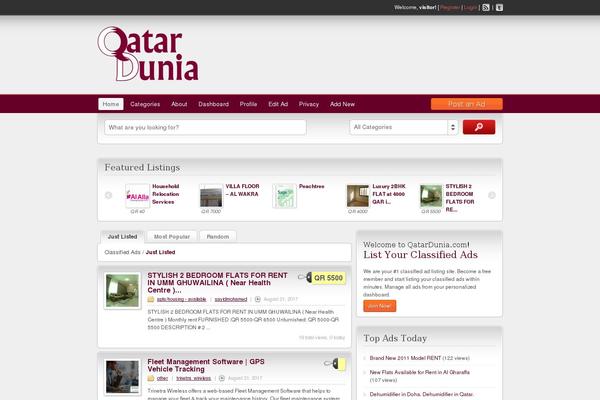This screenshot has height=400, width=600.
Task: Click Stylish 2 Bedroom ad thumbnail in list
Action: coord(122,291)
